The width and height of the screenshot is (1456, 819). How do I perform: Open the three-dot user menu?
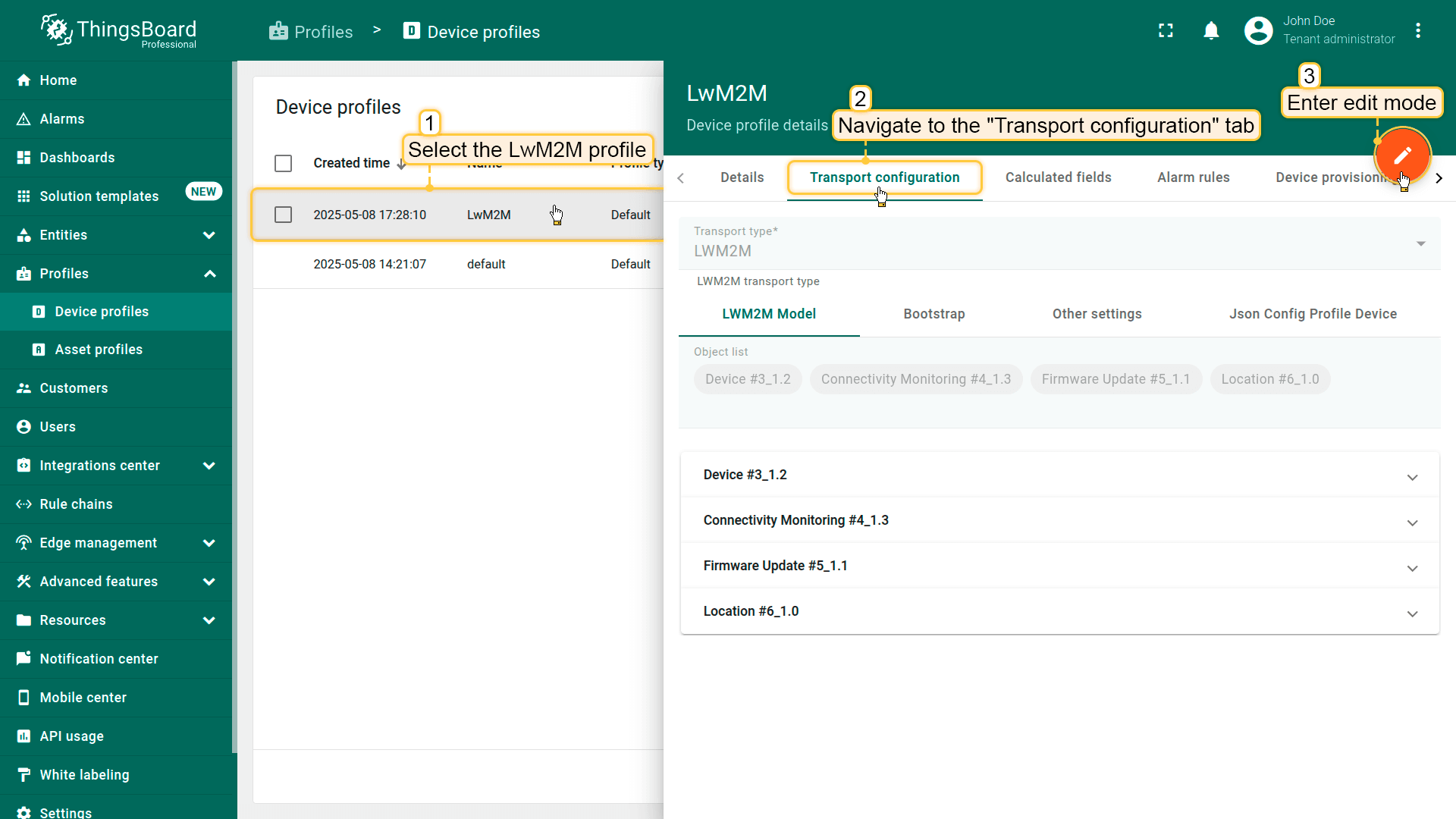(1418, 30)
